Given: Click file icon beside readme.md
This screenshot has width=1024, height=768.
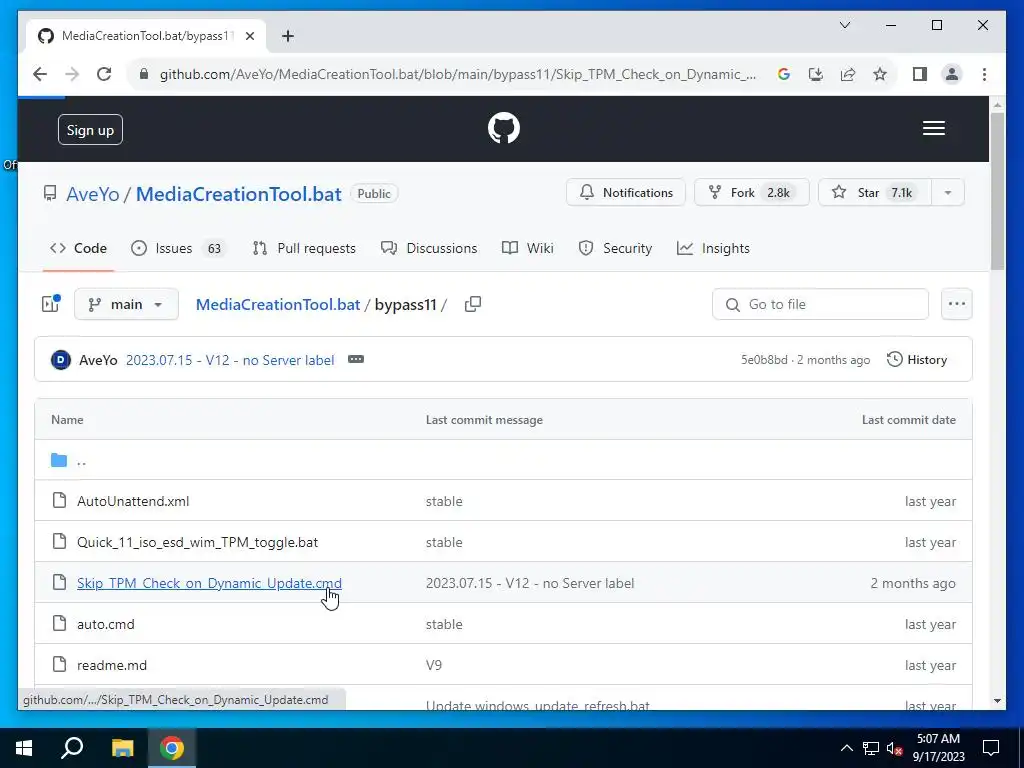Looking at the screenshot, I should pyautogui.click(x=59, y=665).
